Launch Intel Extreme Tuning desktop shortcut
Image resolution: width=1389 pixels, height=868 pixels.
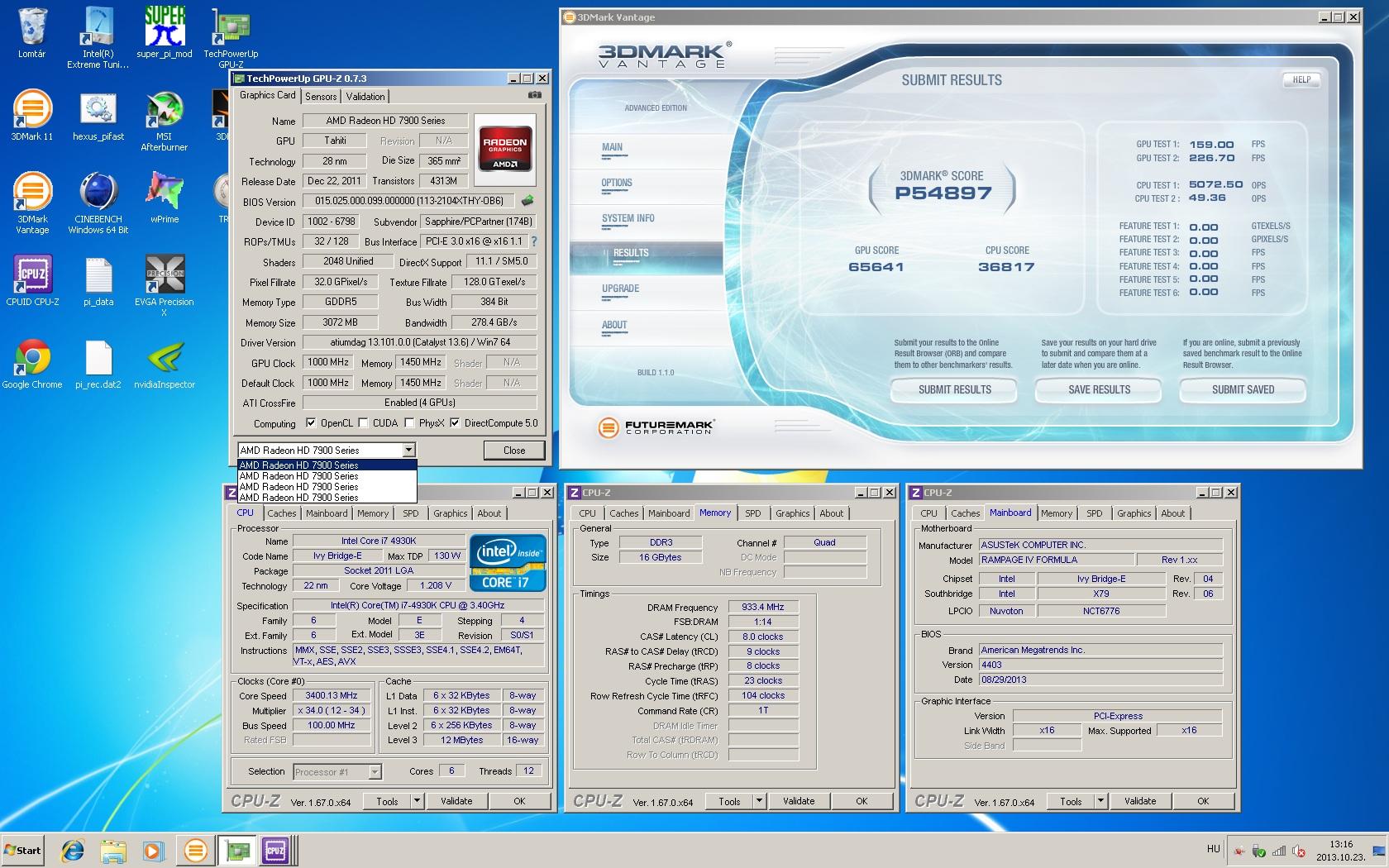[x=98, y=37]
